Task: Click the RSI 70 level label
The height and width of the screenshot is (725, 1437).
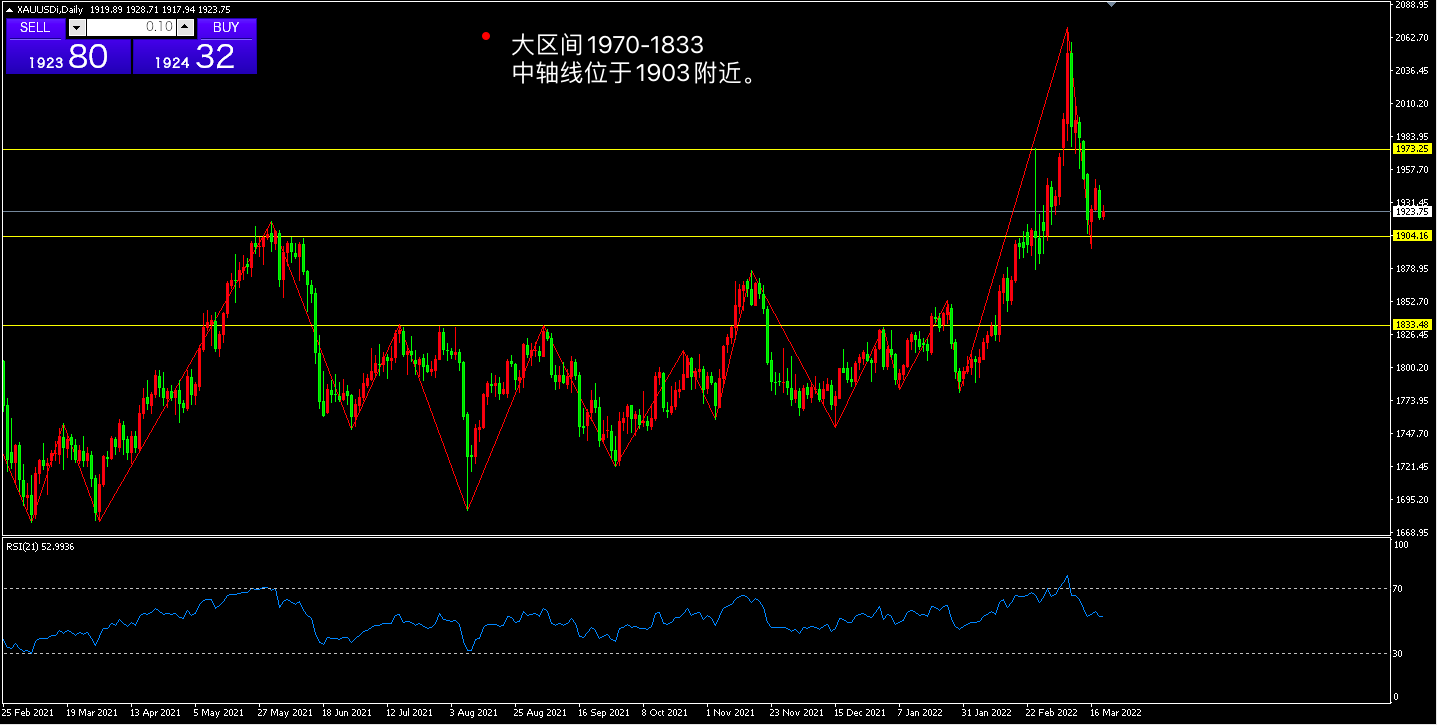Action: tap(1400, 589)
